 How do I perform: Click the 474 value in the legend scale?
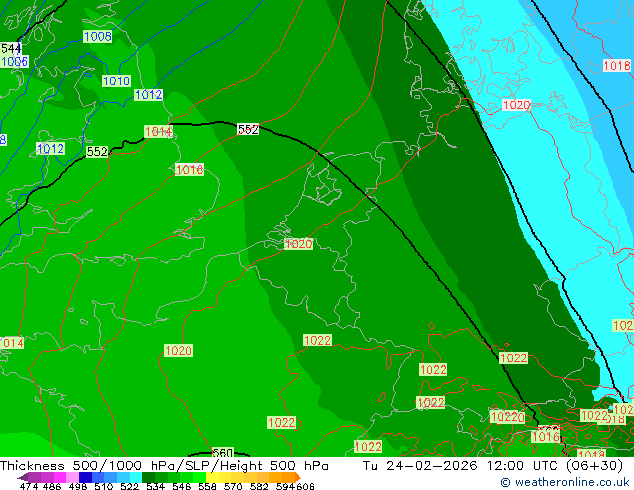coord(29,486)
